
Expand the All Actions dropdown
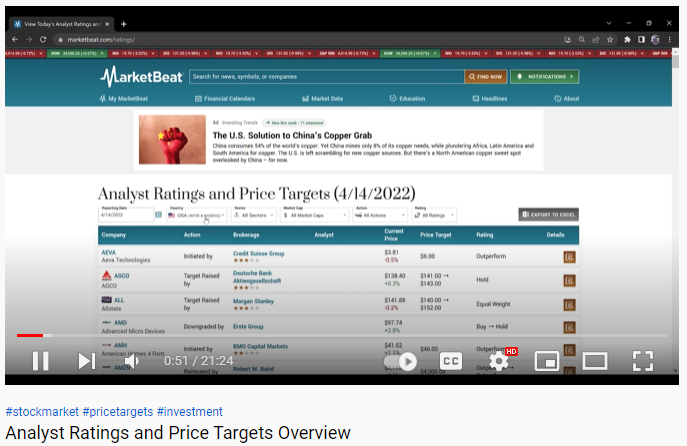(x=380, y=215)
